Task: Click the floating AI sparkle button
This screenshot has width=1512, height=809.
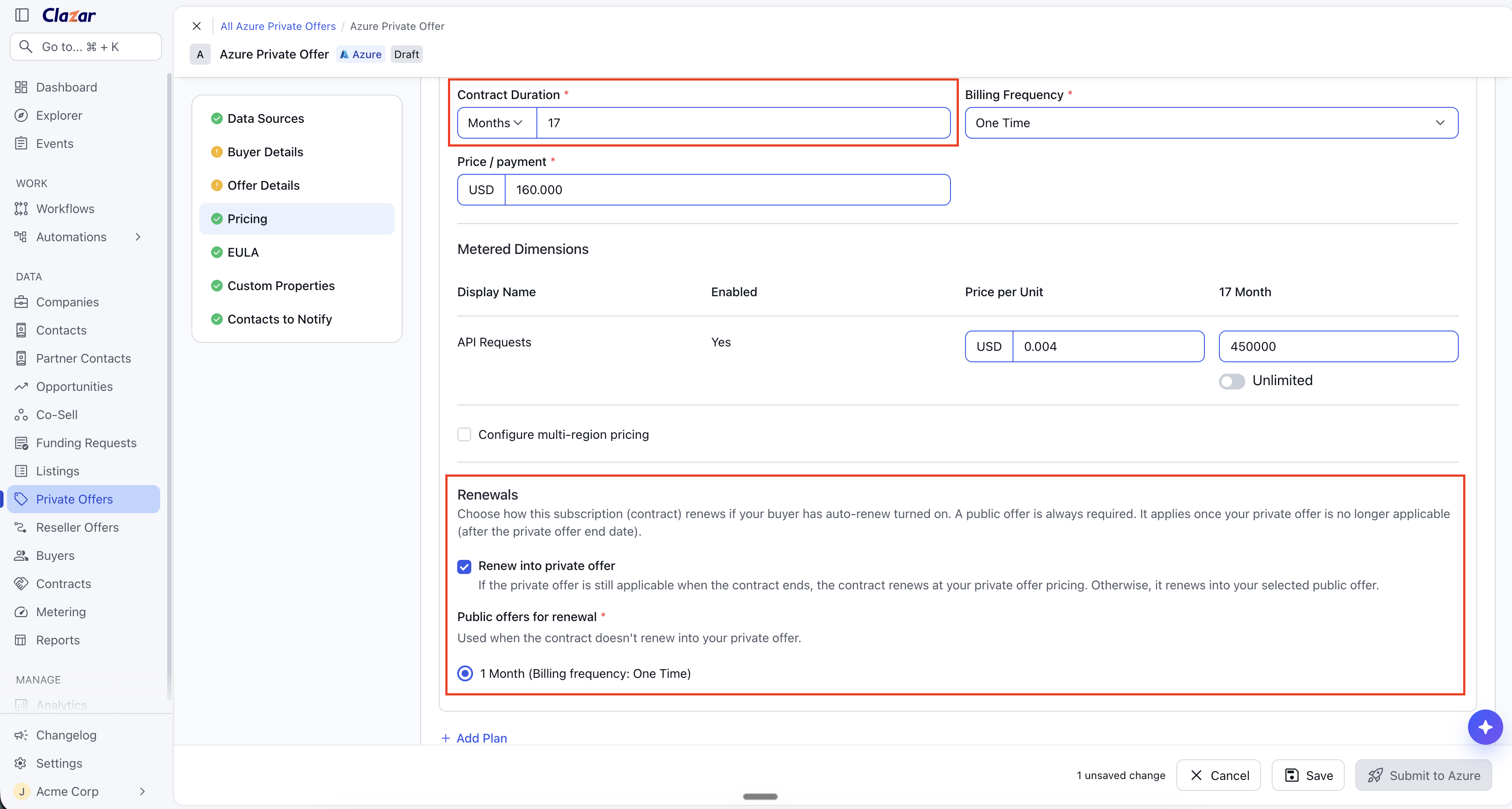Action: click(1485, 727)
